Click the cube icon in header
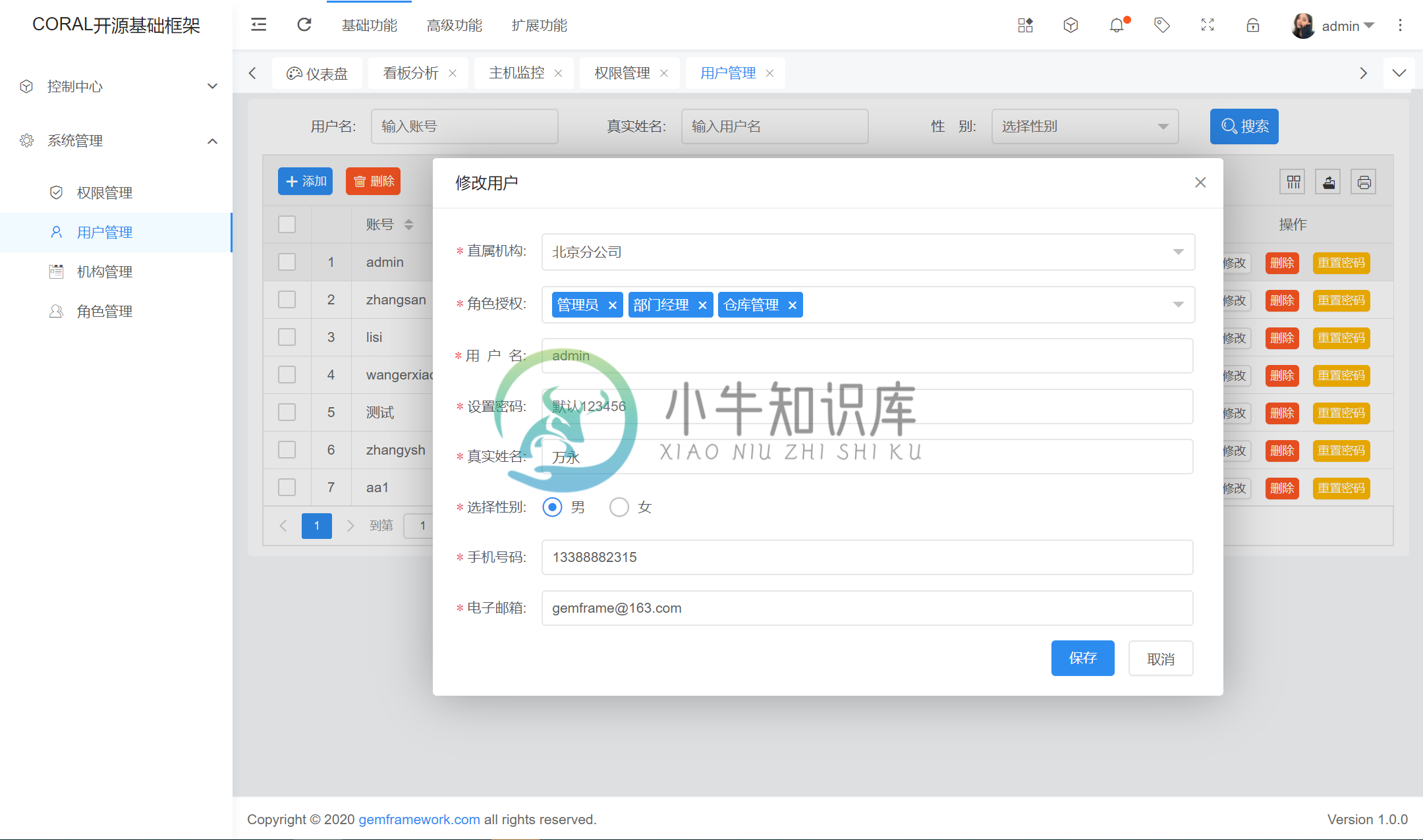The image size is (1423, 840). coord(1071,25)
